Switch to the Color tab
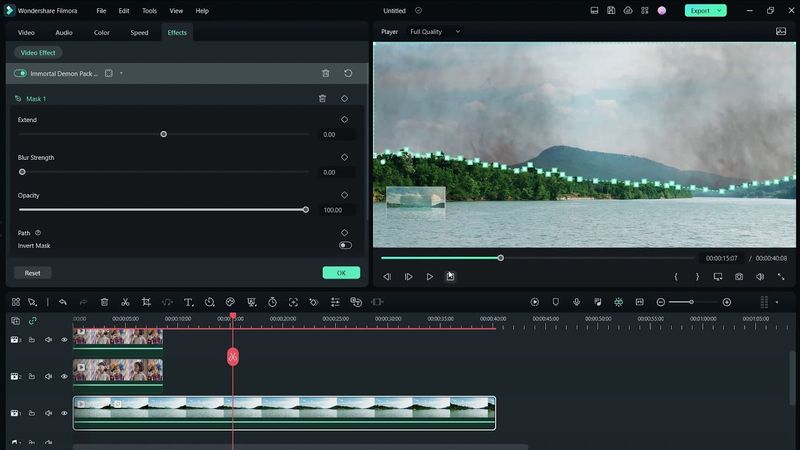This screenshot has width=800, height=450. 102,32
